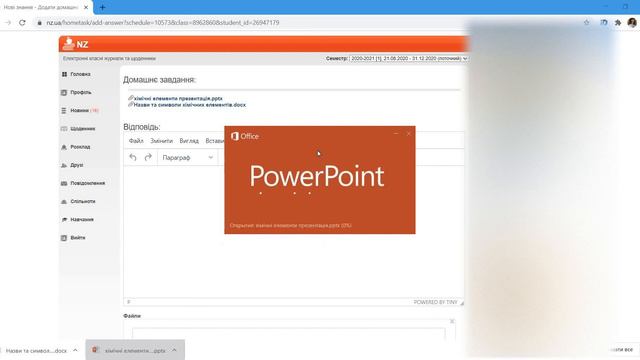Download хімічні елементи презентація.pptx attachment
Screen dimensions: 640x360
pyautogui.click(x=178, y=98)
